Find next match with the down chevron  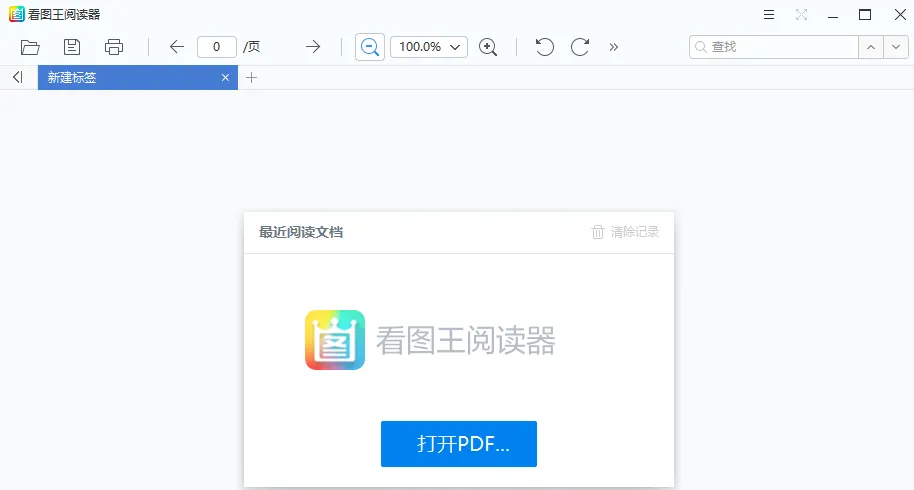896,47
